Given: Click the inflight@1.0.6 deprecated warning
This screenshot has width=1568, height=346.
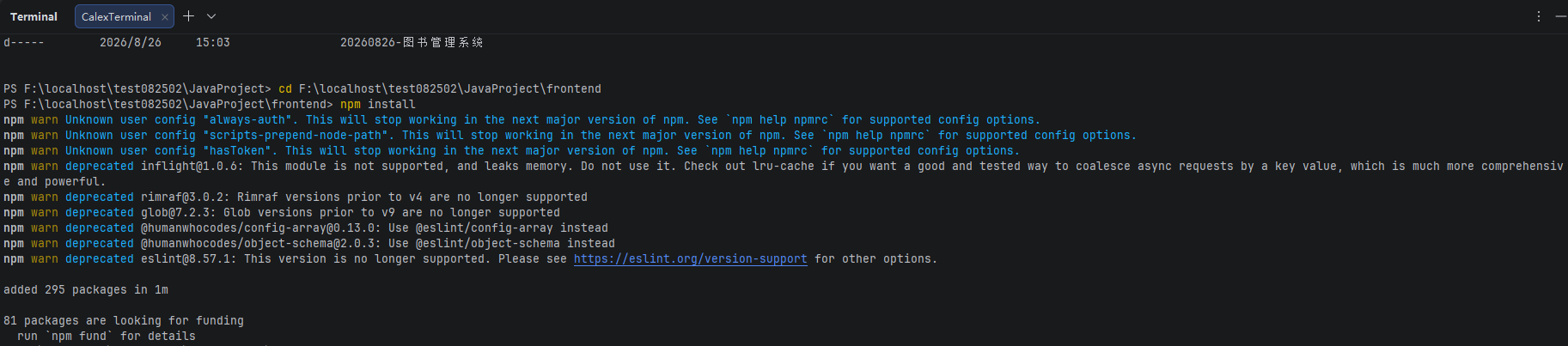Looking at the screenshot, I should click(x=783, y=174).
